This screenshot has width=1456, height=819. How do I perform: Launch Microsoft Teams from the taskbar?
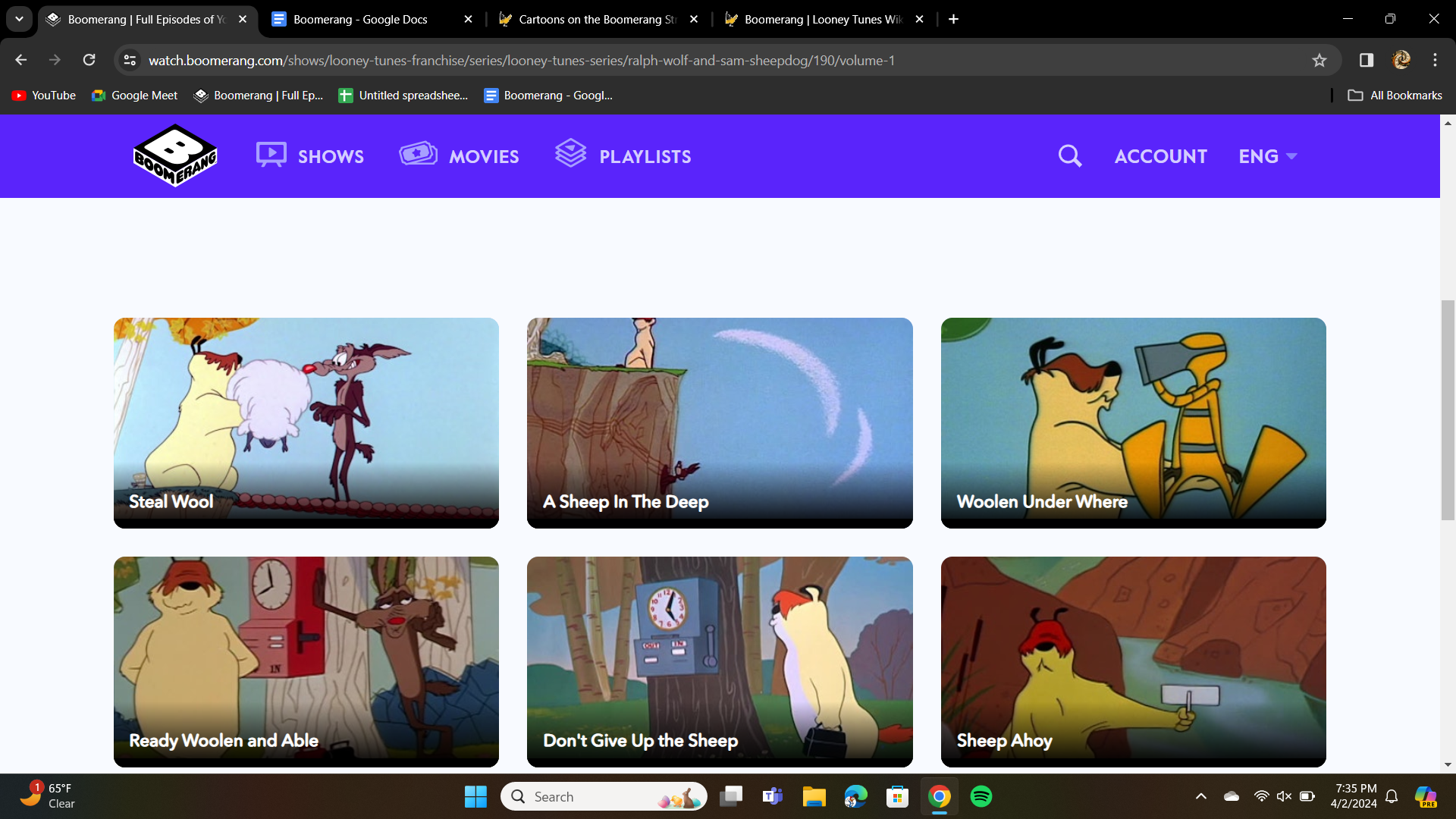pos(773,796)
